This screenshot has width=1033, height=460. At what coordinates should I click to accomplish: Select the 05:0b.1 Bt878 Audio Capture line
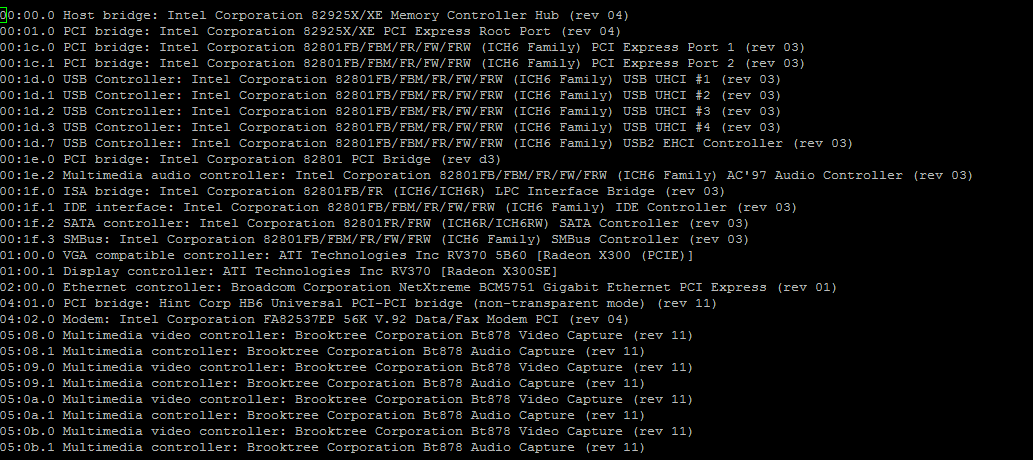(322, 447)
